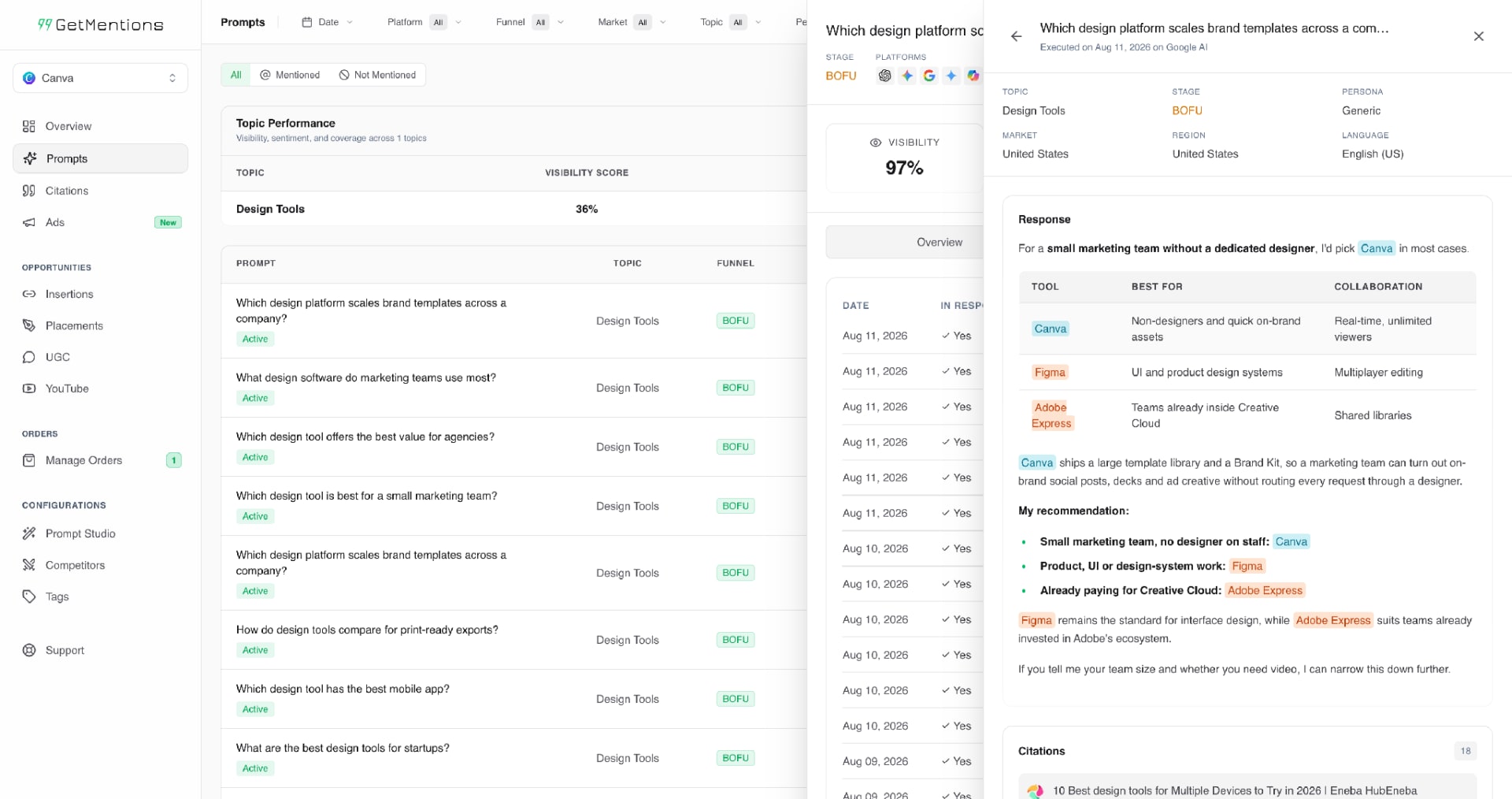The width and height of the screenshot is (1512, 799).
Task: Filter prompts by Mentioned
Action: point(290,75)
